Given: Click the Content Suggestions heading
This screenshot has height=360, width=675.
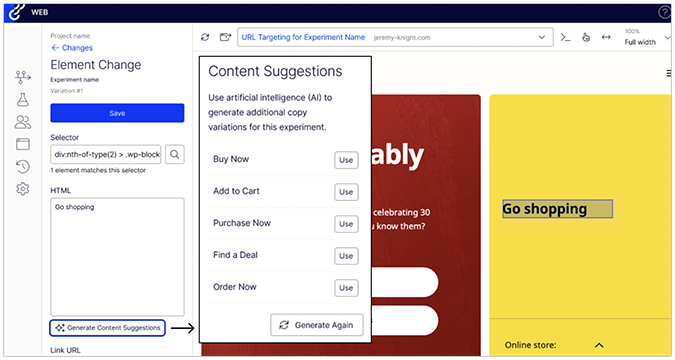Looking at the screenshot, I should tap(275, 71).
